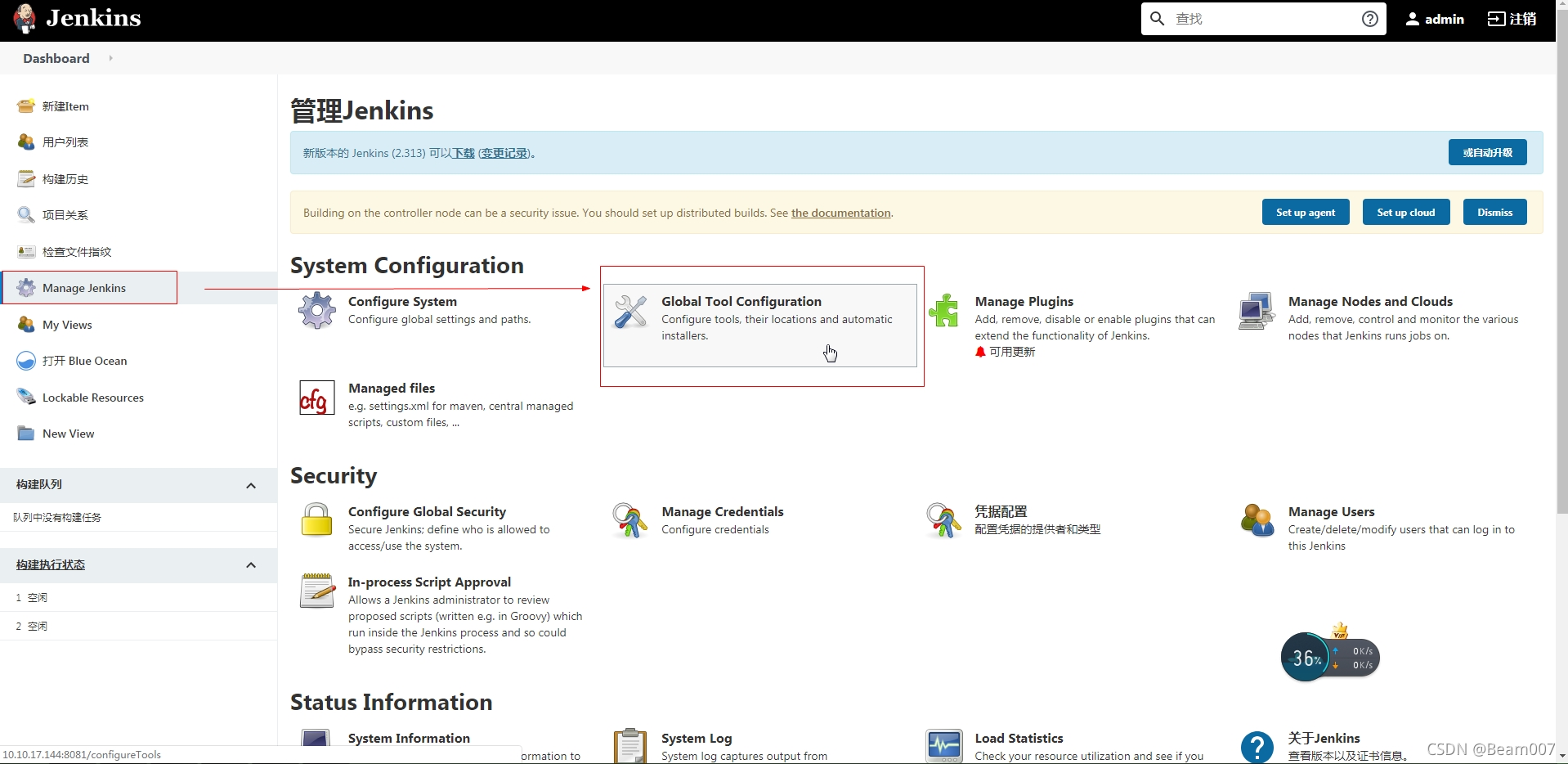
Task: Click the Configure Global Security padlock icon
Action: [317, 520]
